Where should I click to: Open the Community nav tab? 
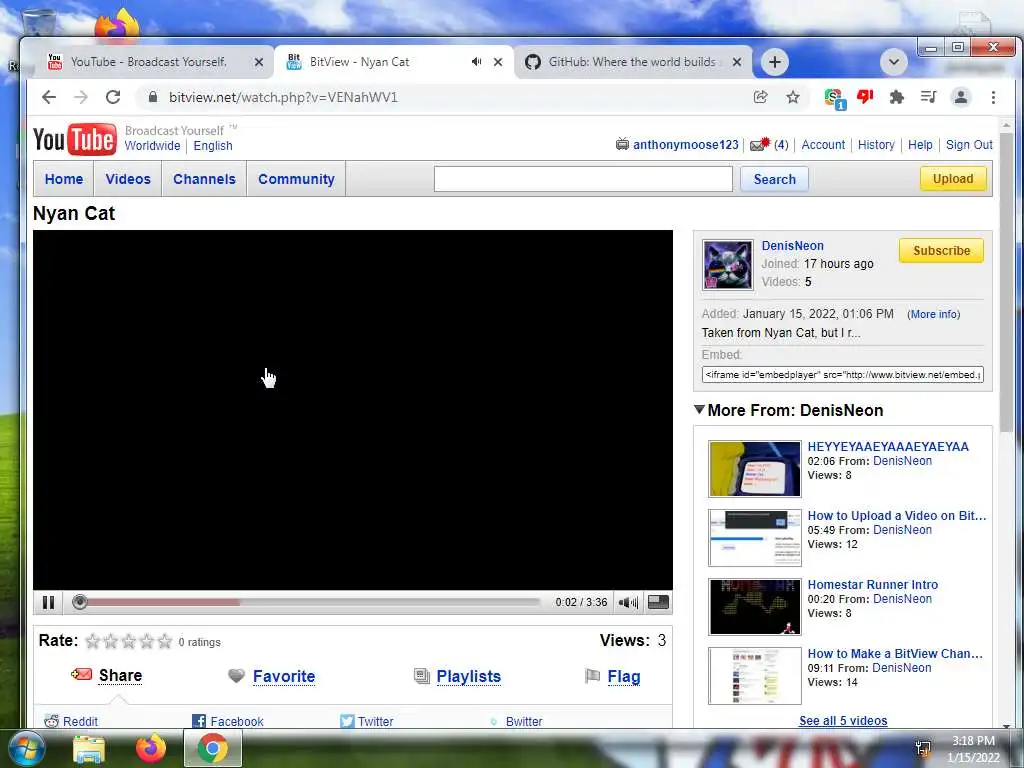point(296,179)
